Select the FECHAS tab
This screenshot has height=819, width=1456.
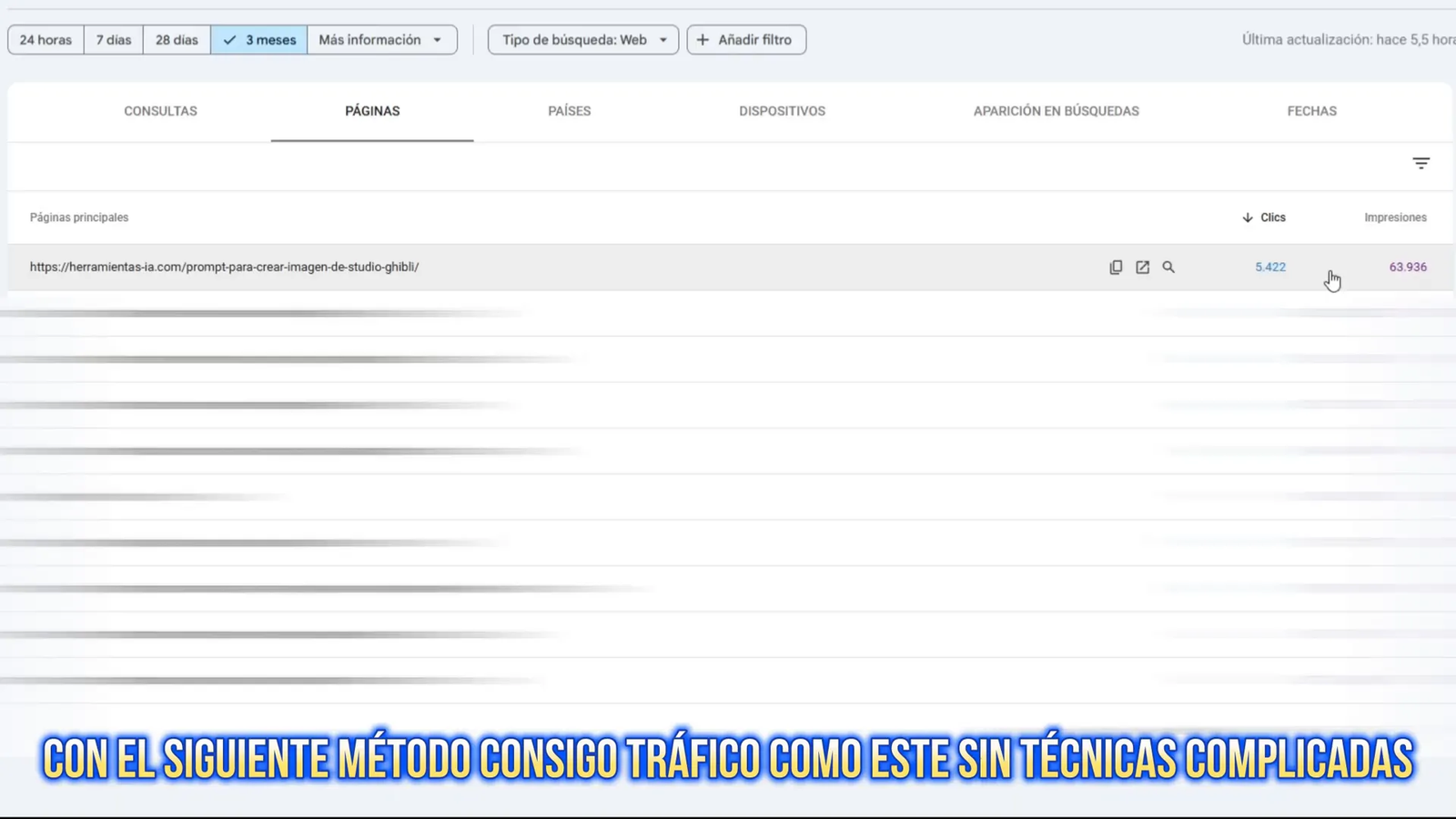pos(1311,111)
